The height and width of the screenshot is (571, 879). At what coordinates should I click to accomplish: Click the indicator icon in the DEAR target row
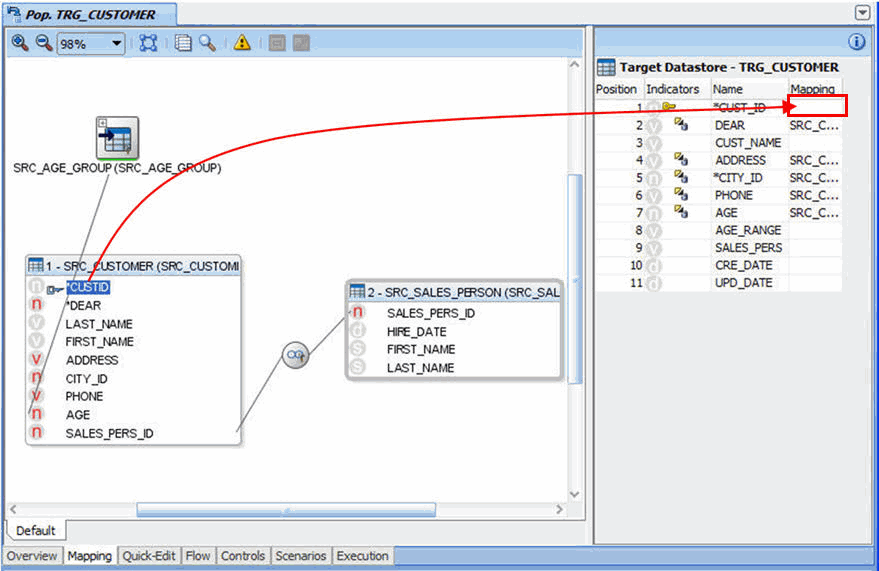point(681,124)
